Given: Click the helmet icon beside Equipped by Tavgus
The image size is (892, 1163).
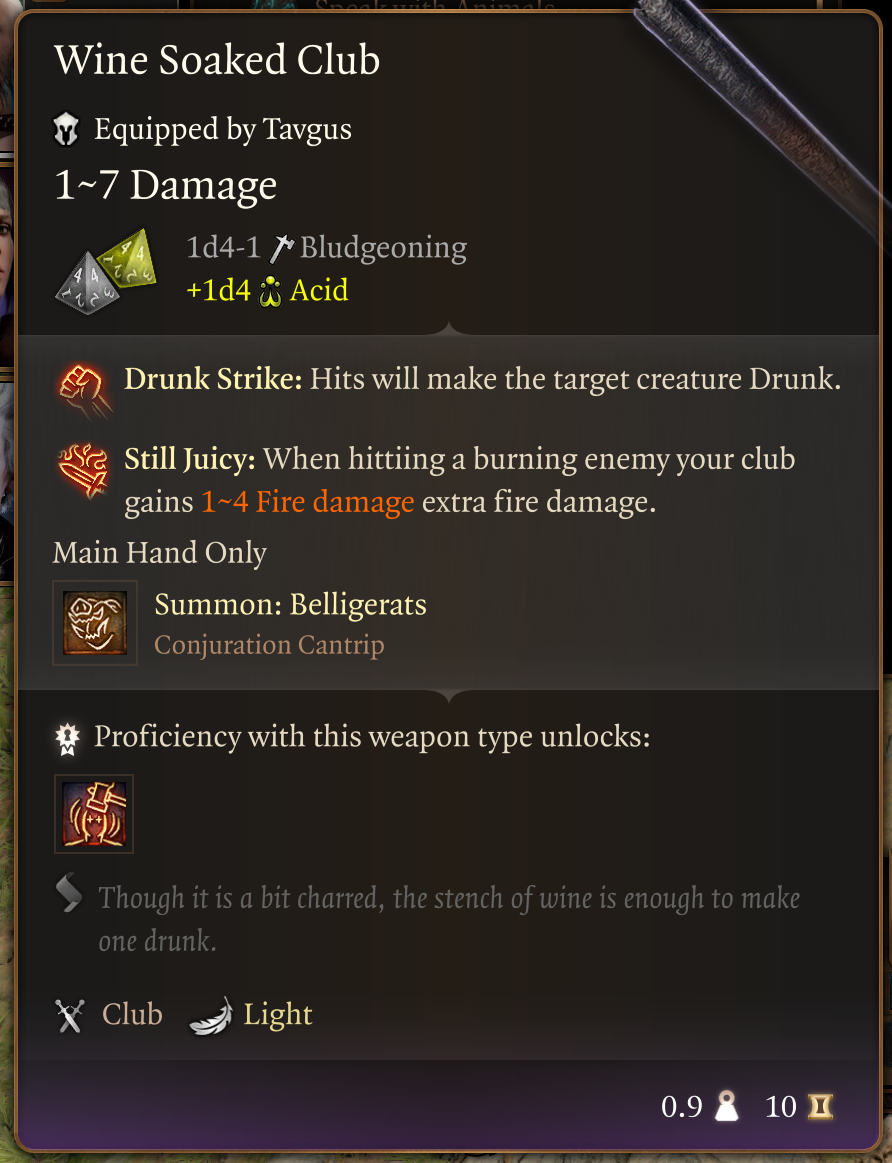Looking at the screenshot, I should 67,129.
